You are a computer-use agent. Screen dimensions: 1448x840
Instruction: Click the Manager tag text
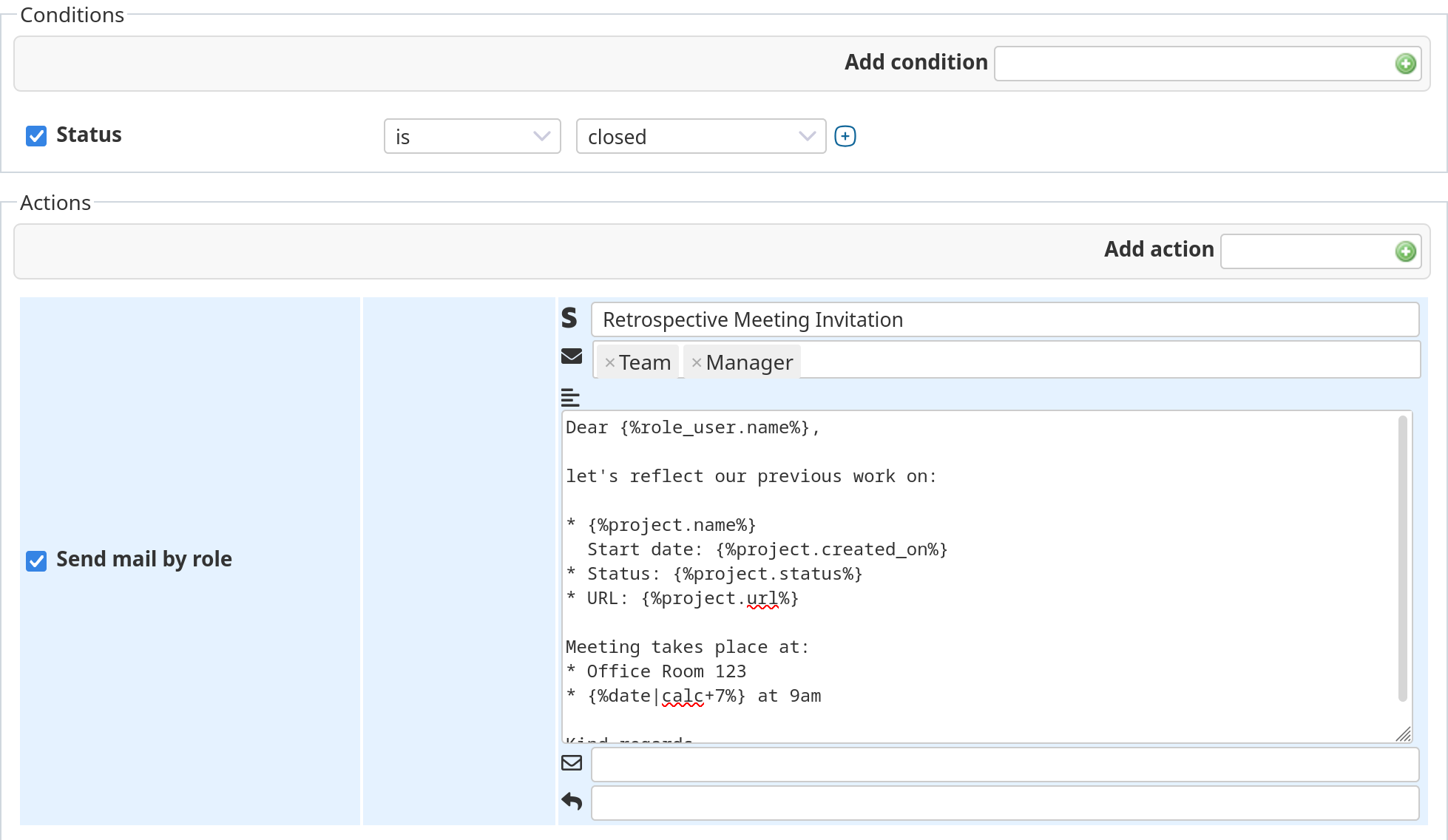[x=749, y=362]
